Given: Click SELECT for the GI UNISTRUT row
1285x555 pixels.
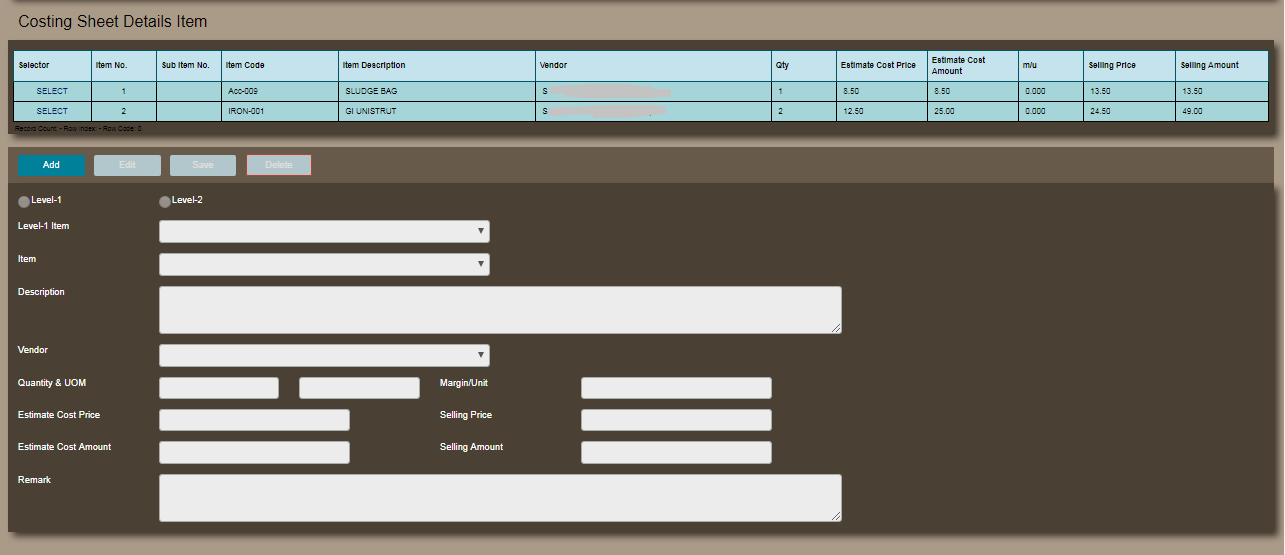Looking at the screenshot, I should pos(52,111).
